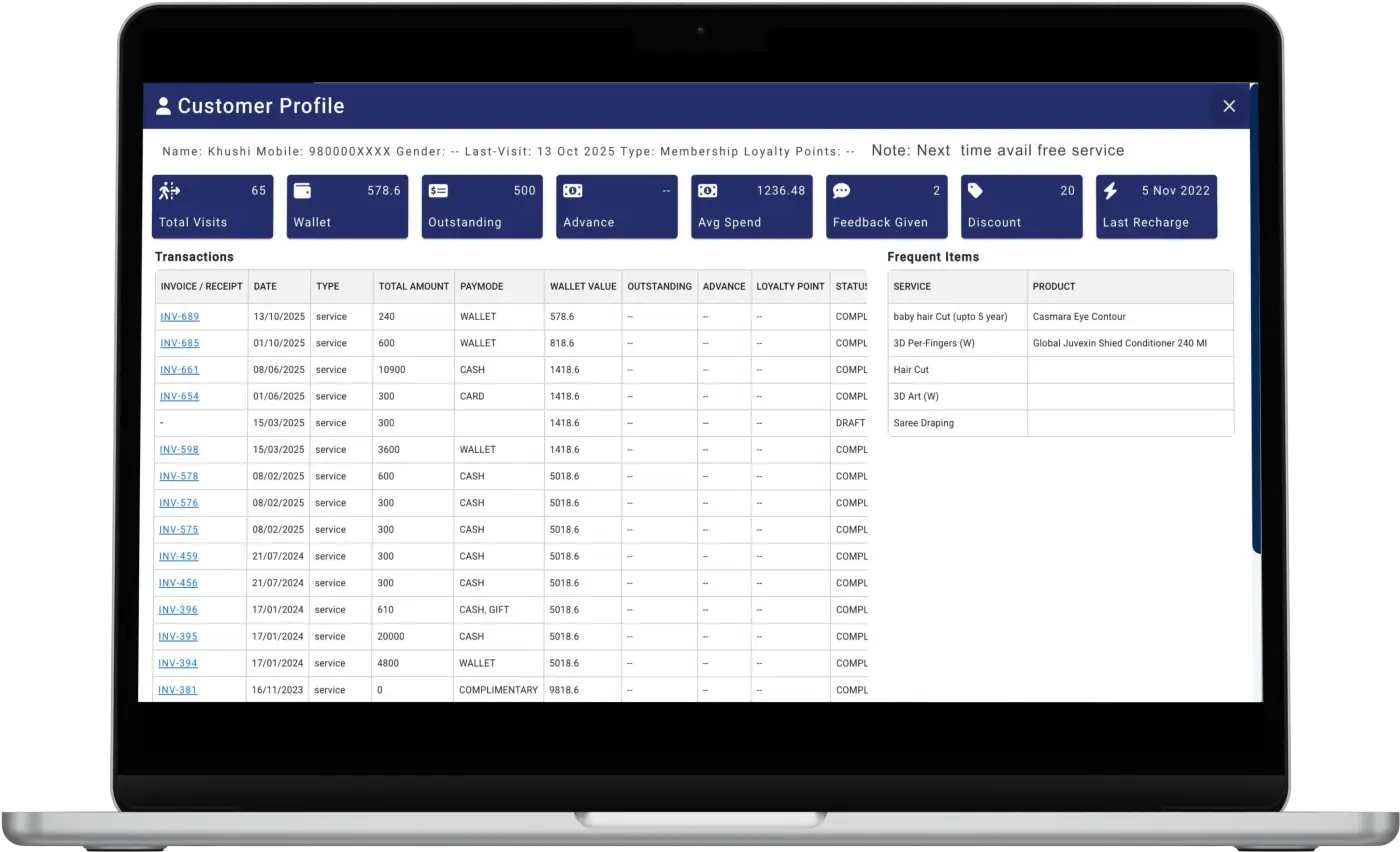This screenshot has height=852, width=1400.
Task: Click the Avg Spend money icon
Action: 707,191
